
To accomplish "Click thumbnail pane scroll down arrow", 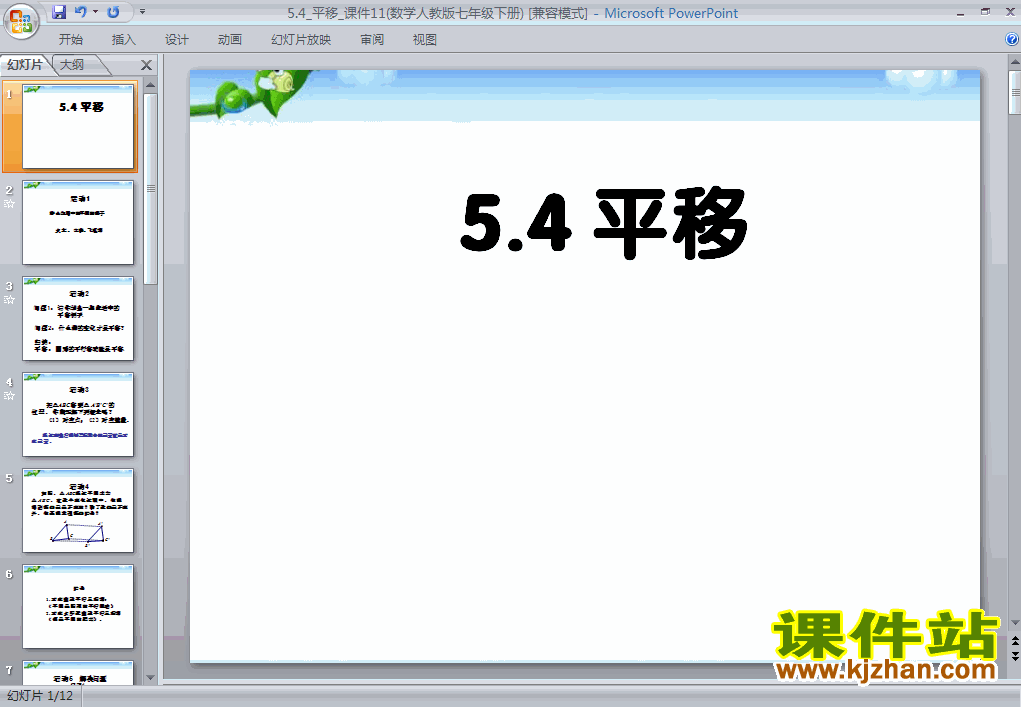I will coord(150,678).
